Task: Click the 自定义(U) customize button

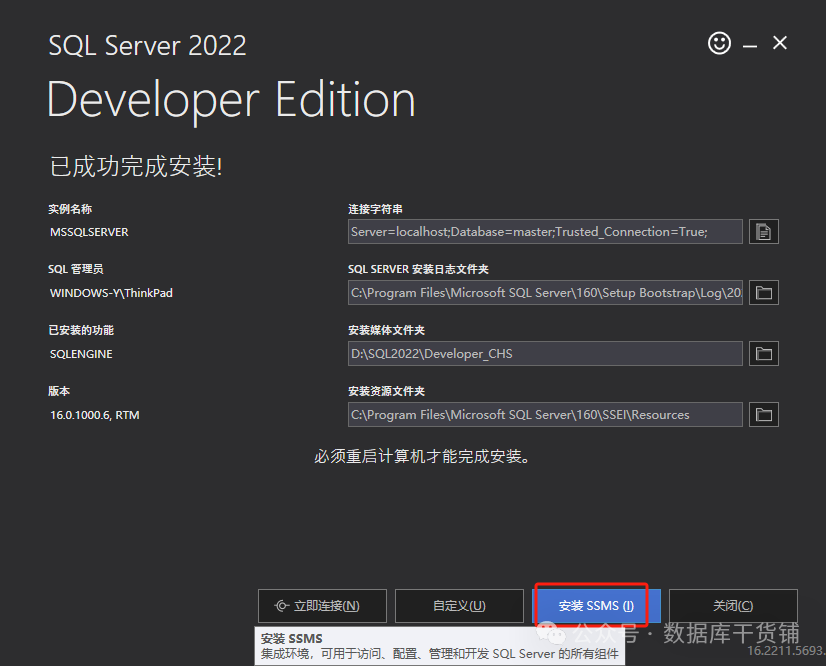Action: [x=459, y=606]
